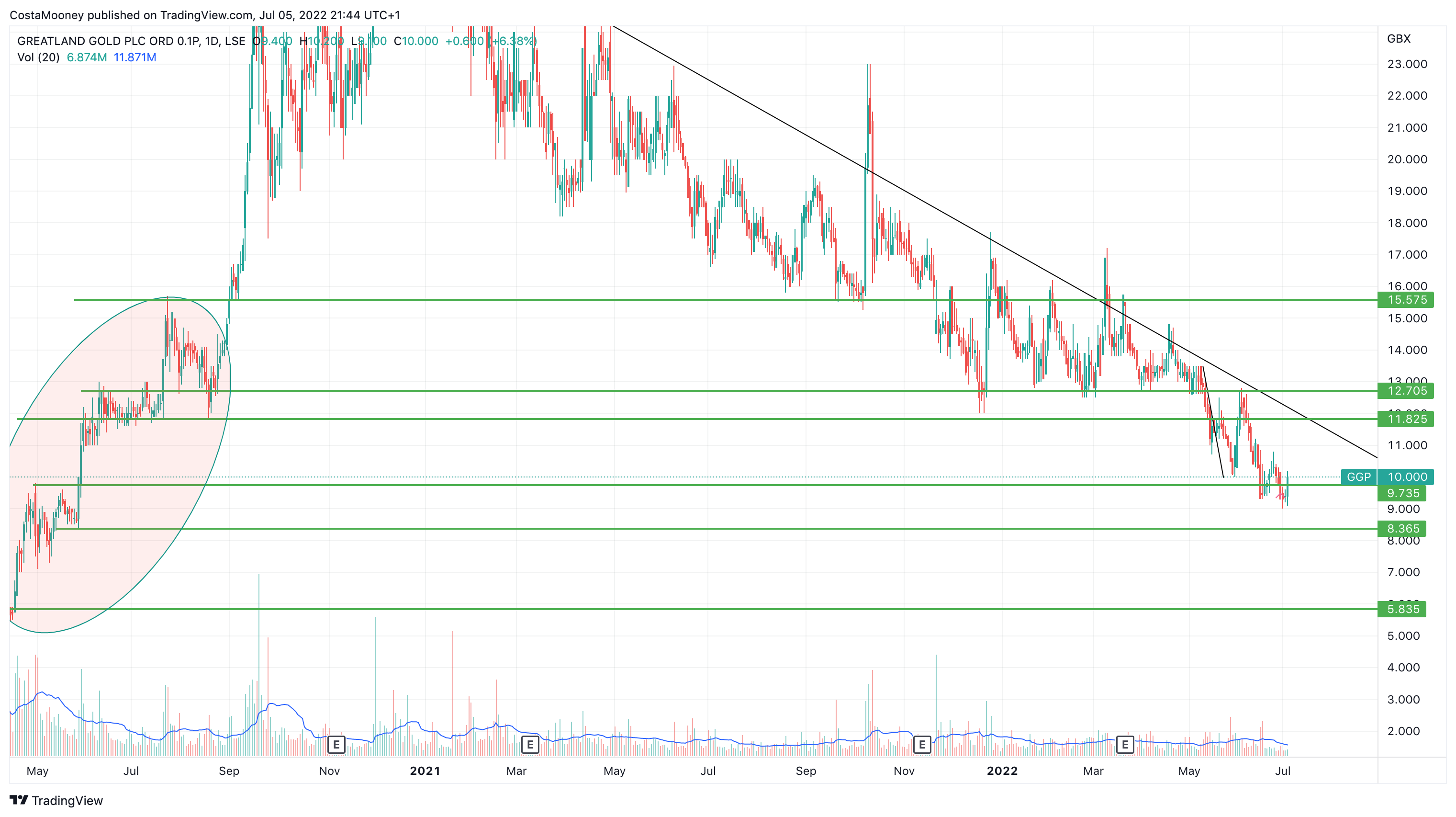Click the 17.000 price axis label
1456x817 pixels.
coord(1407,254)
